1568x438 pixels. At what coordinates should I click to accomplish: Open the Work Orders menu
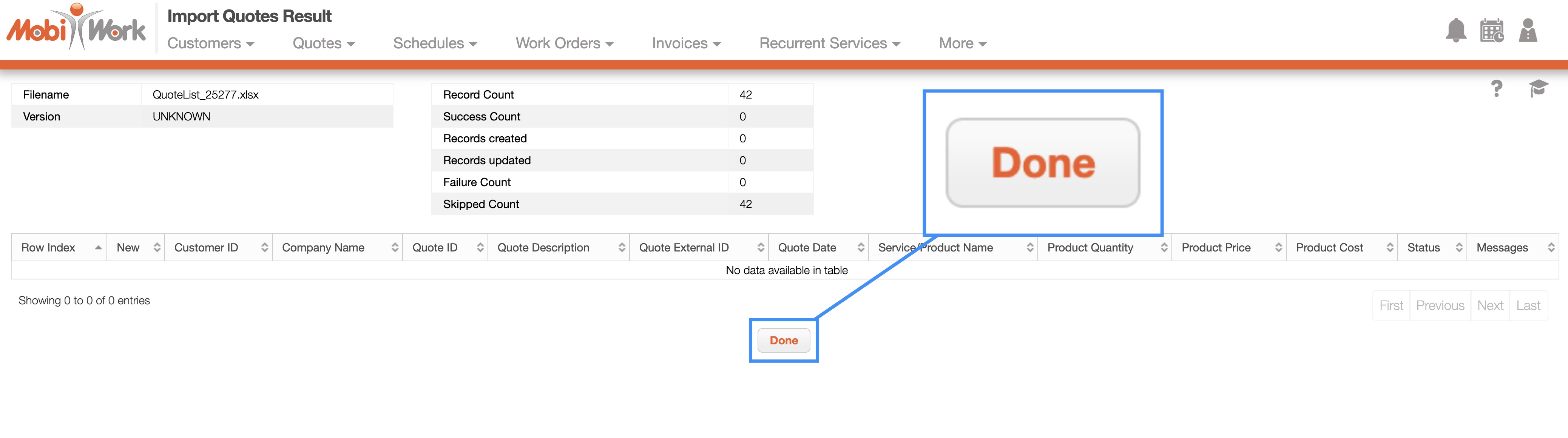pos(564,43)
